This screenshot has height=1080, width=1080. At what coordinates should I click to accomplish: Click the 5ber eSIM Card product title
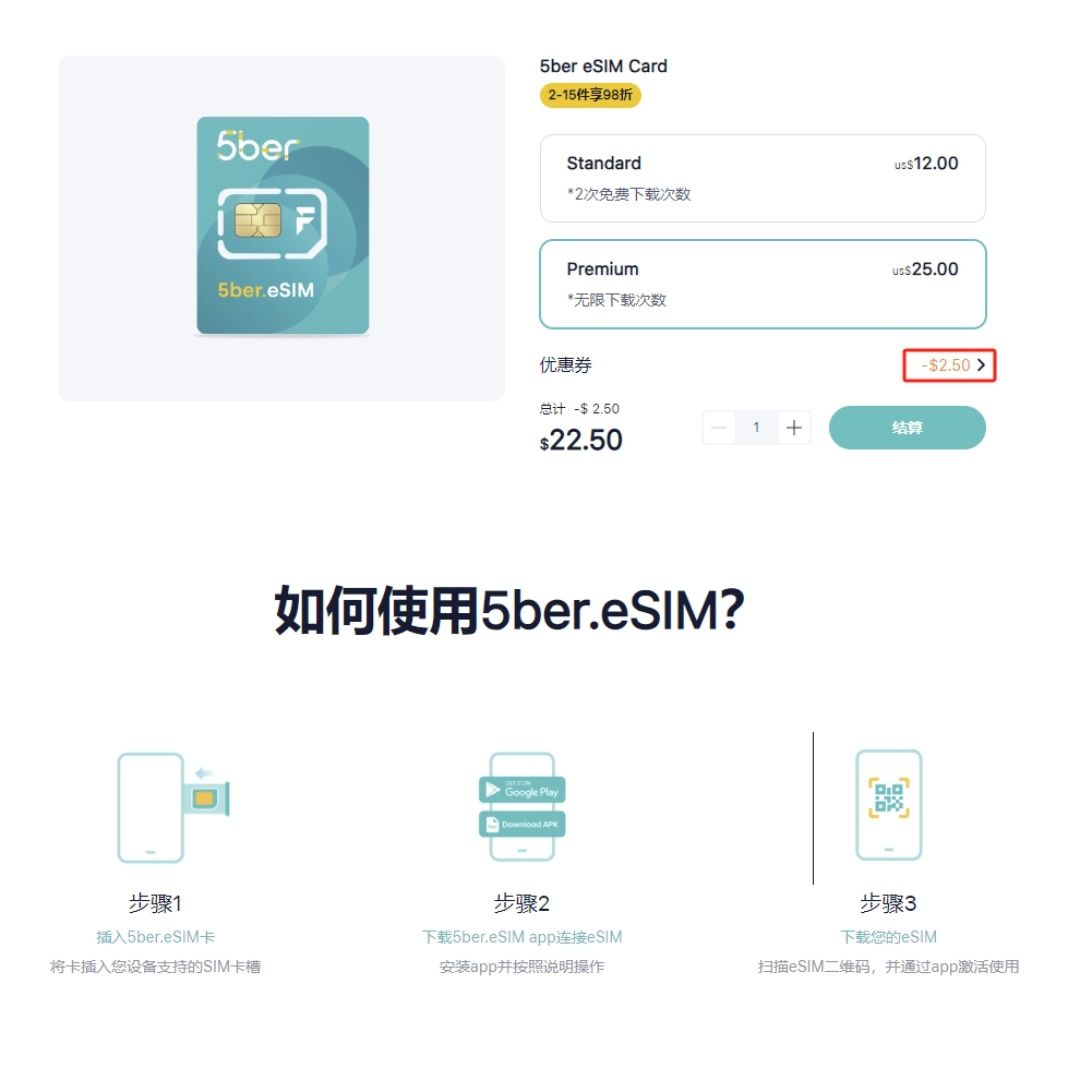click(x=603, y=66)
